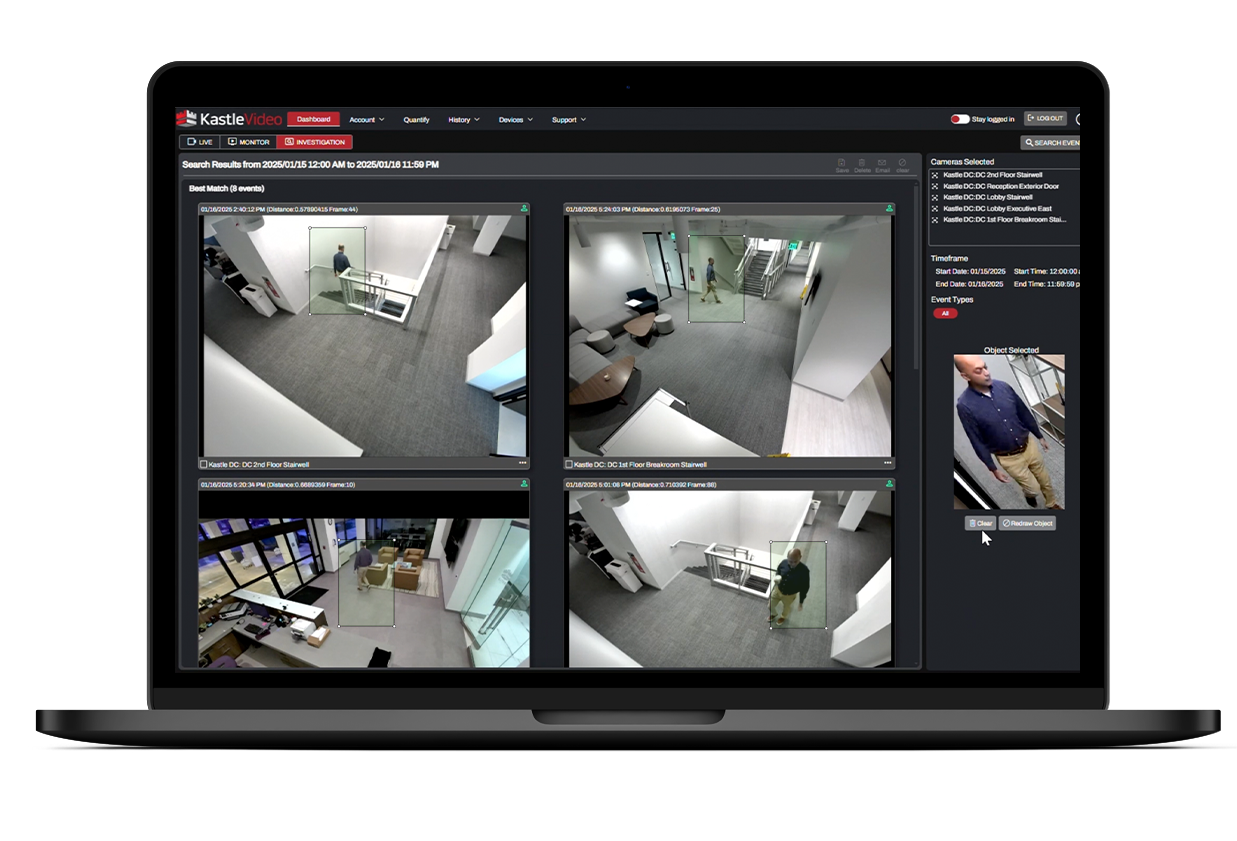The width and height of the screenshot is (1237, 841).
Task: Check the Kastle DC: DC 2nd Floor Stairwell checkbox
Action: point(204,464)
